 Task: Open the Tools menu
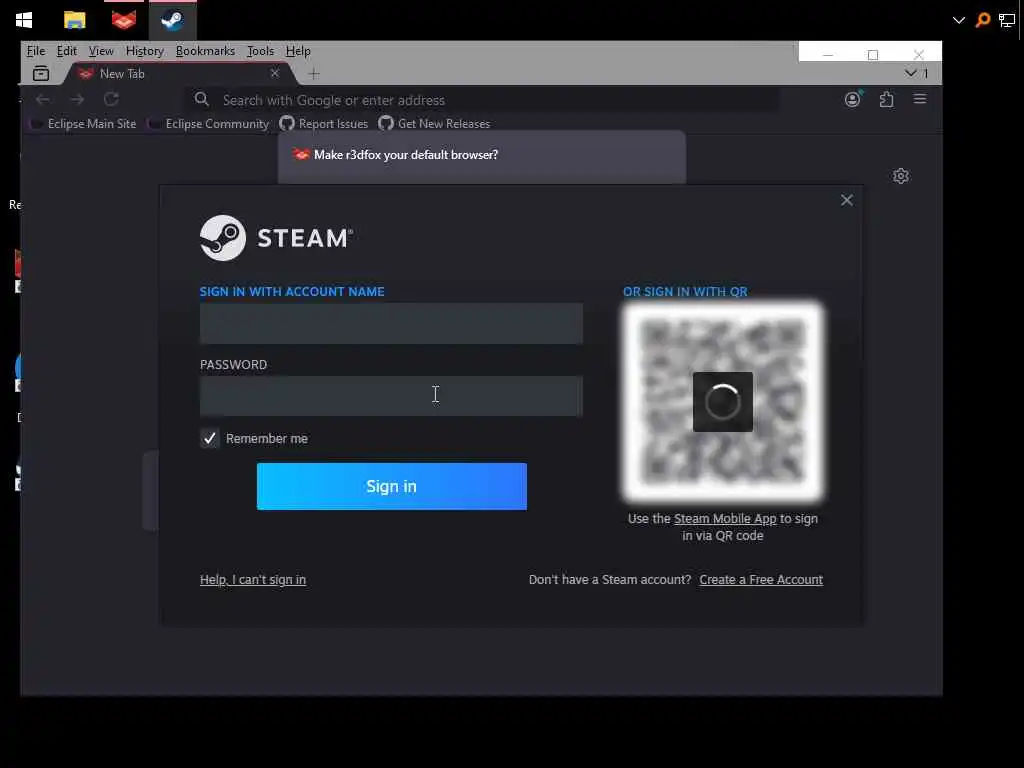tap(260, 51)
